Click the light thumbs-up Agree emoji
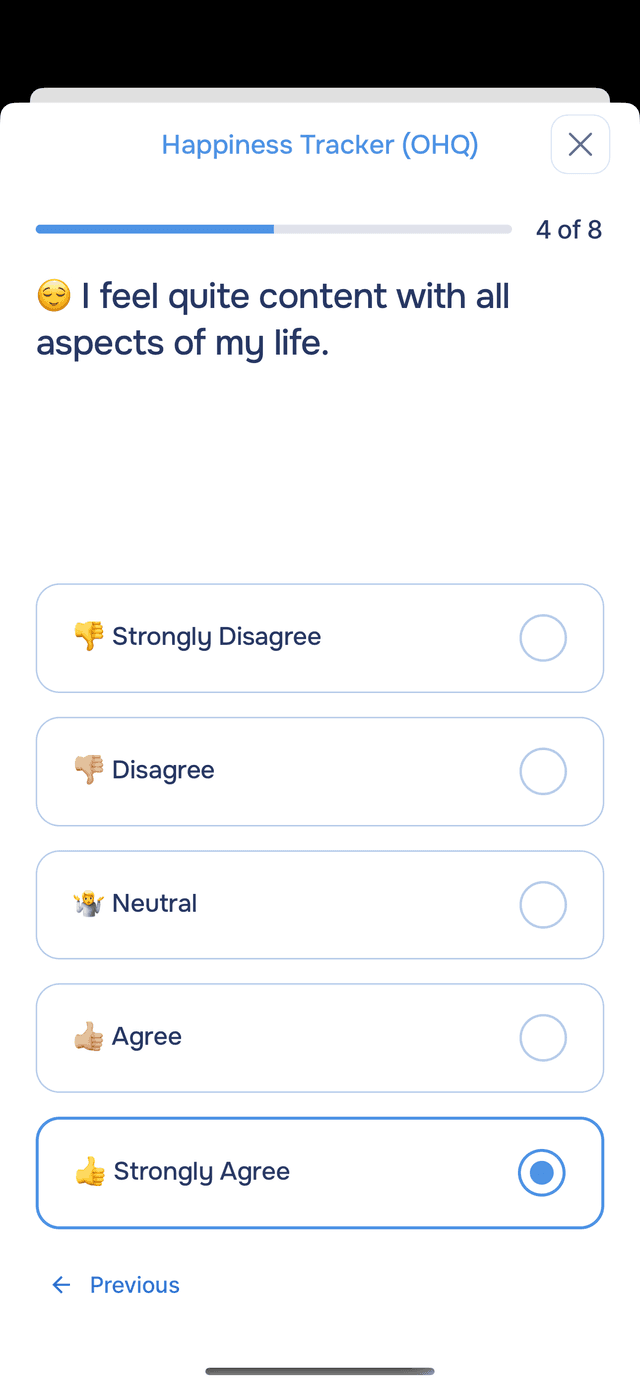 (89, 1037)
